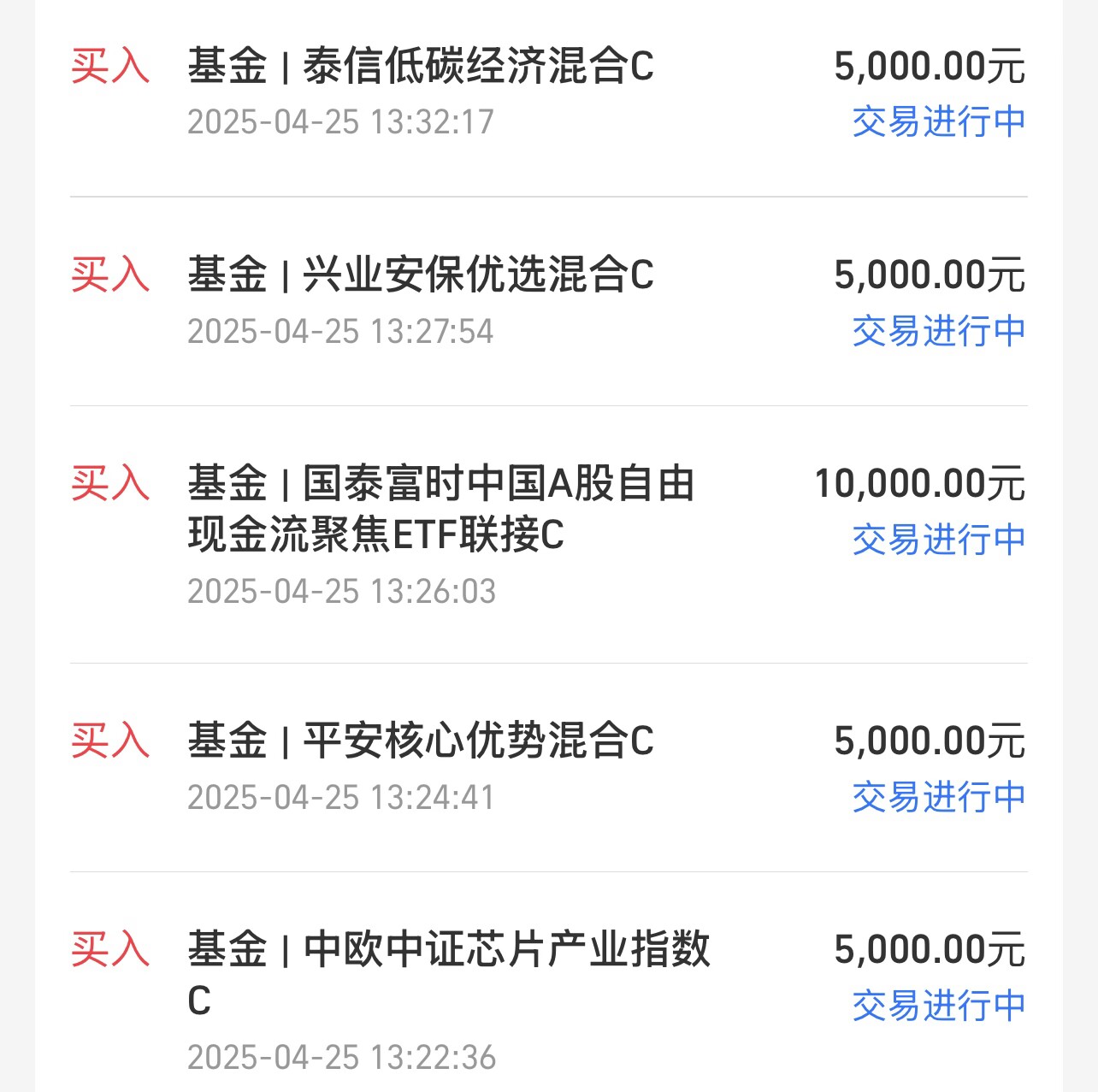Open 兴业安保优选混合C transaction record

tap(548, 302)
